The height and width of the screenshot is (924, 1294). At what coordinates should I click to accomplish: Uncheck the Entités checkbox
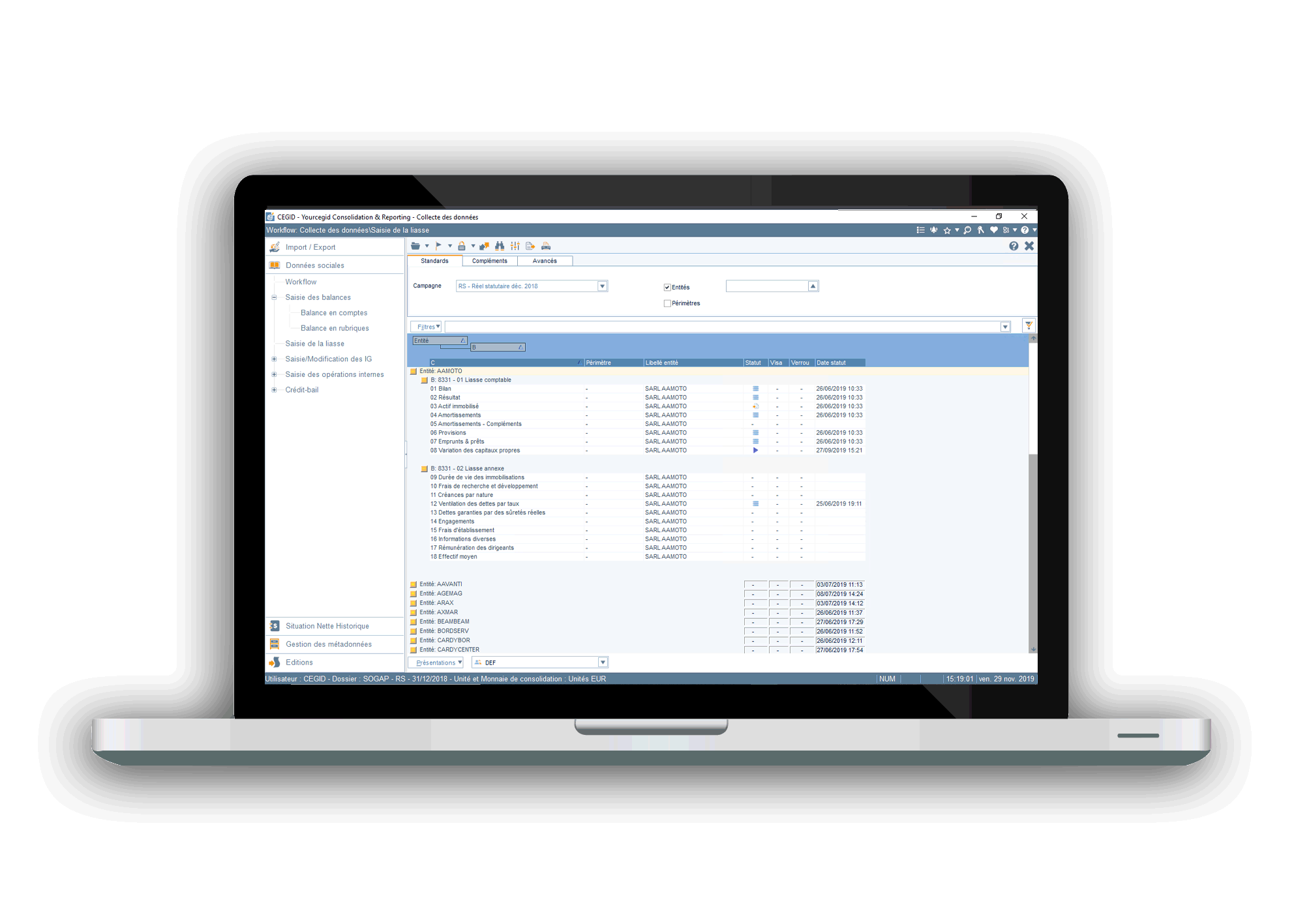pyautogui.click(x=667, y=288)
